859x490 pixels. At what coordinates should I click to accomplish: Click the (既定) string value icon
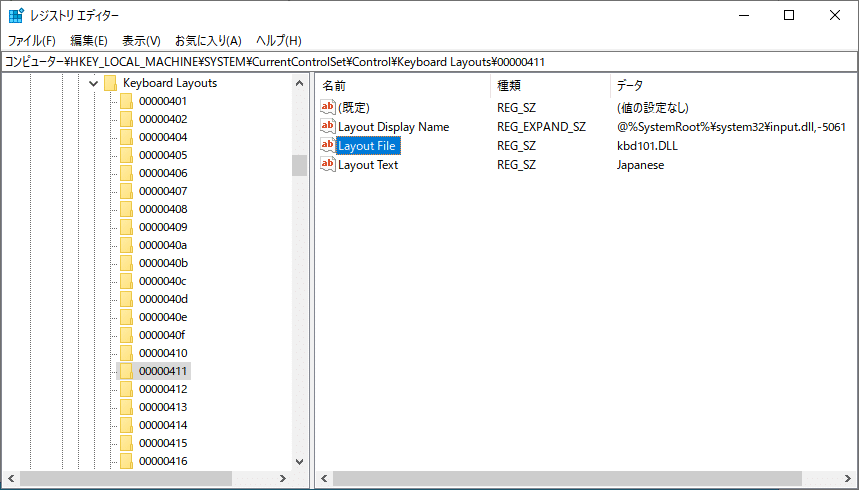pyautogui.click(x=328, y=107)
